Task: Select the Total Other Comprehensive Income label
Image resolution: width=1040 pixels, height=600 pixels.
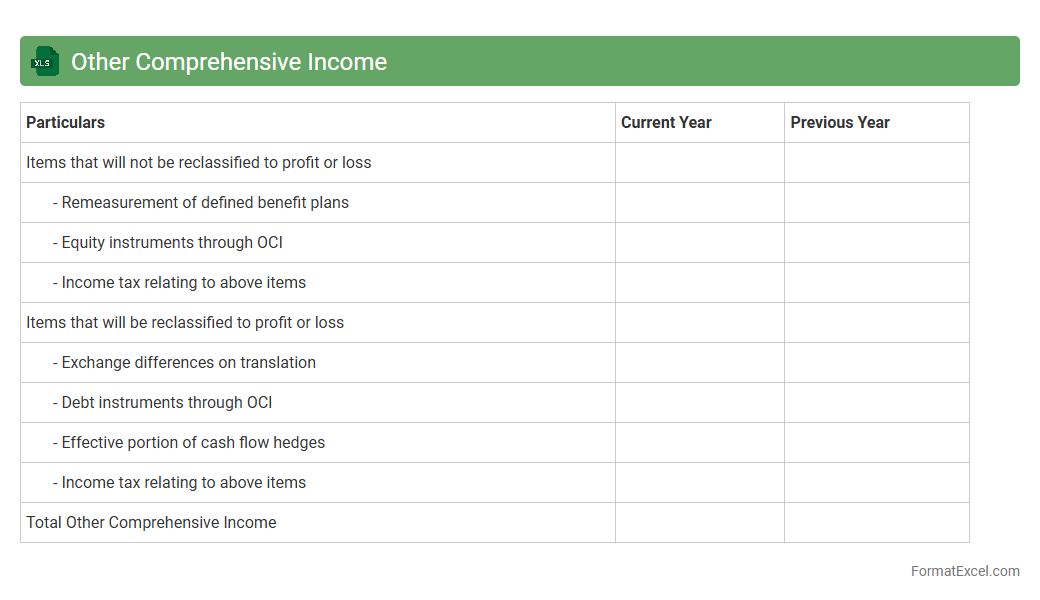Action: click(x=151, y=522)
